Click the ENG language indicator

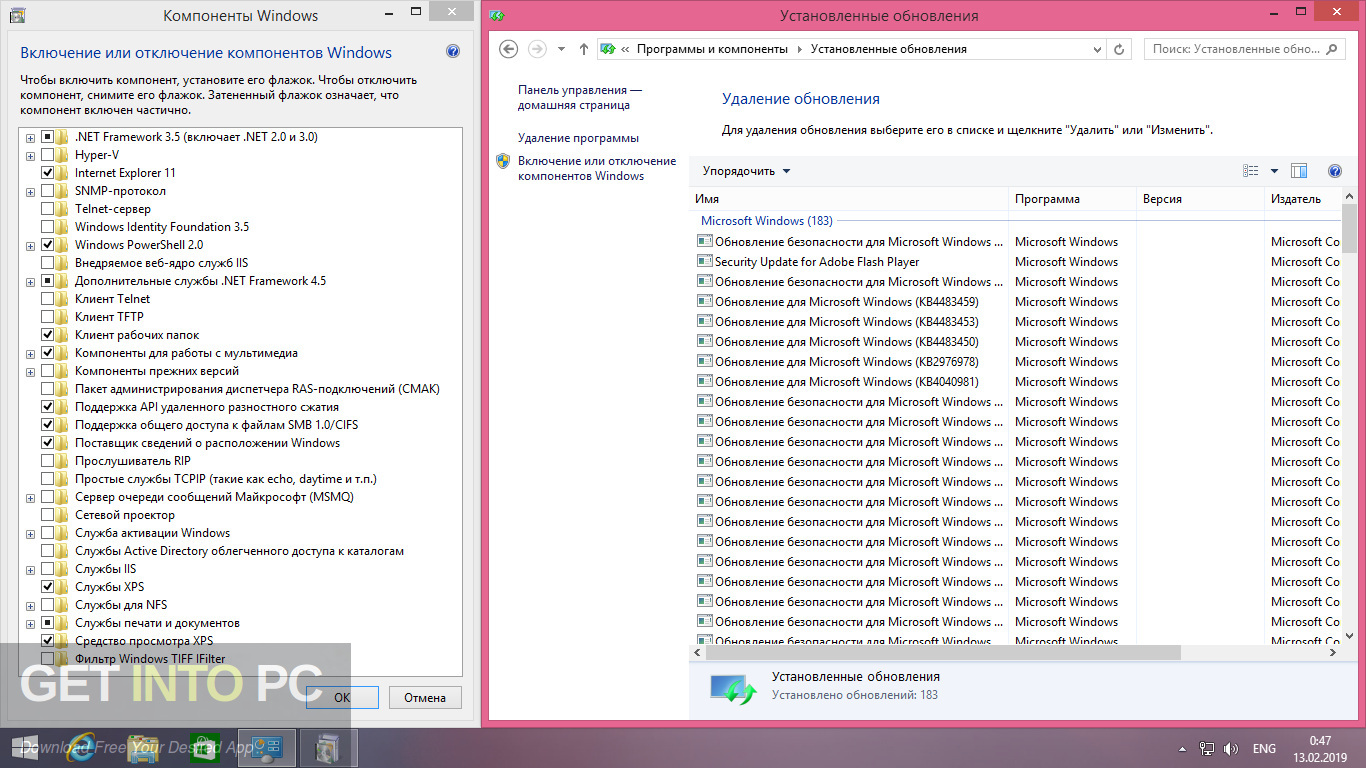[1264, 749]
